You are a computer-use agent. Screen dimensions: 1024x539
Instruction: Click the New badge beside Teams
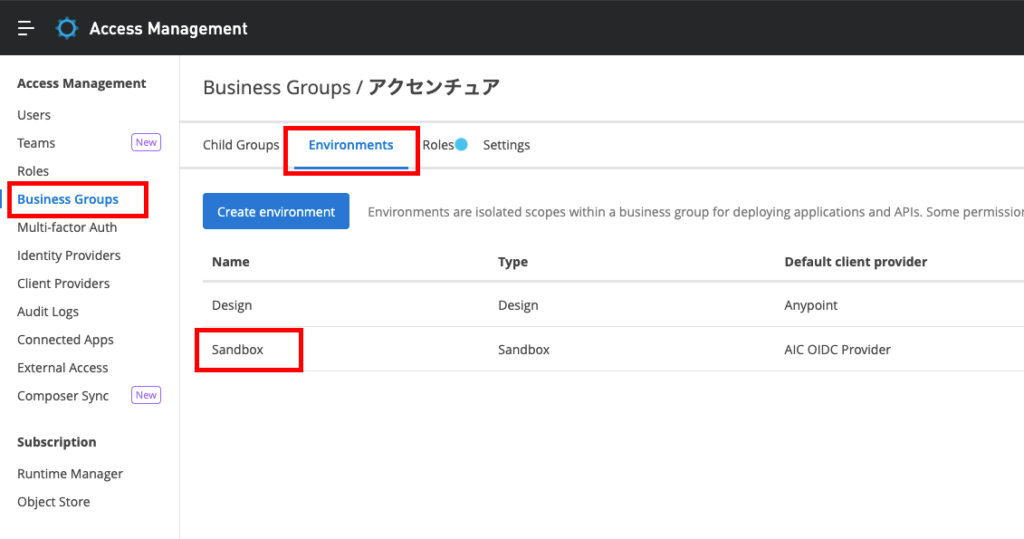pos(146,143)
